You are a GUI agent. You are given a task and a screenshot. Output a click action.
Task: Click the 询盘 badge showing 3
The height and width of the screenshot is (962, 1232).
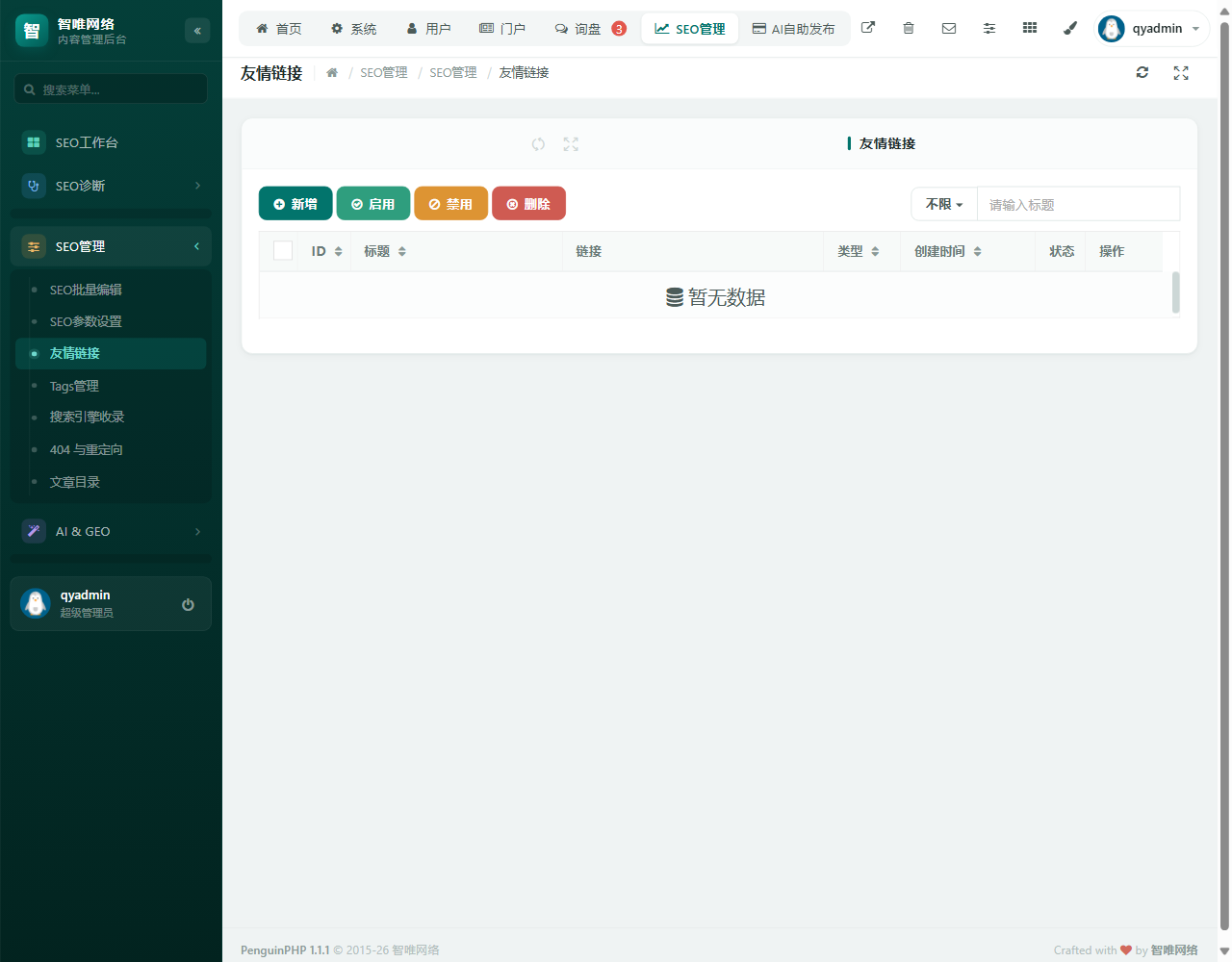(x=619, y=29)
